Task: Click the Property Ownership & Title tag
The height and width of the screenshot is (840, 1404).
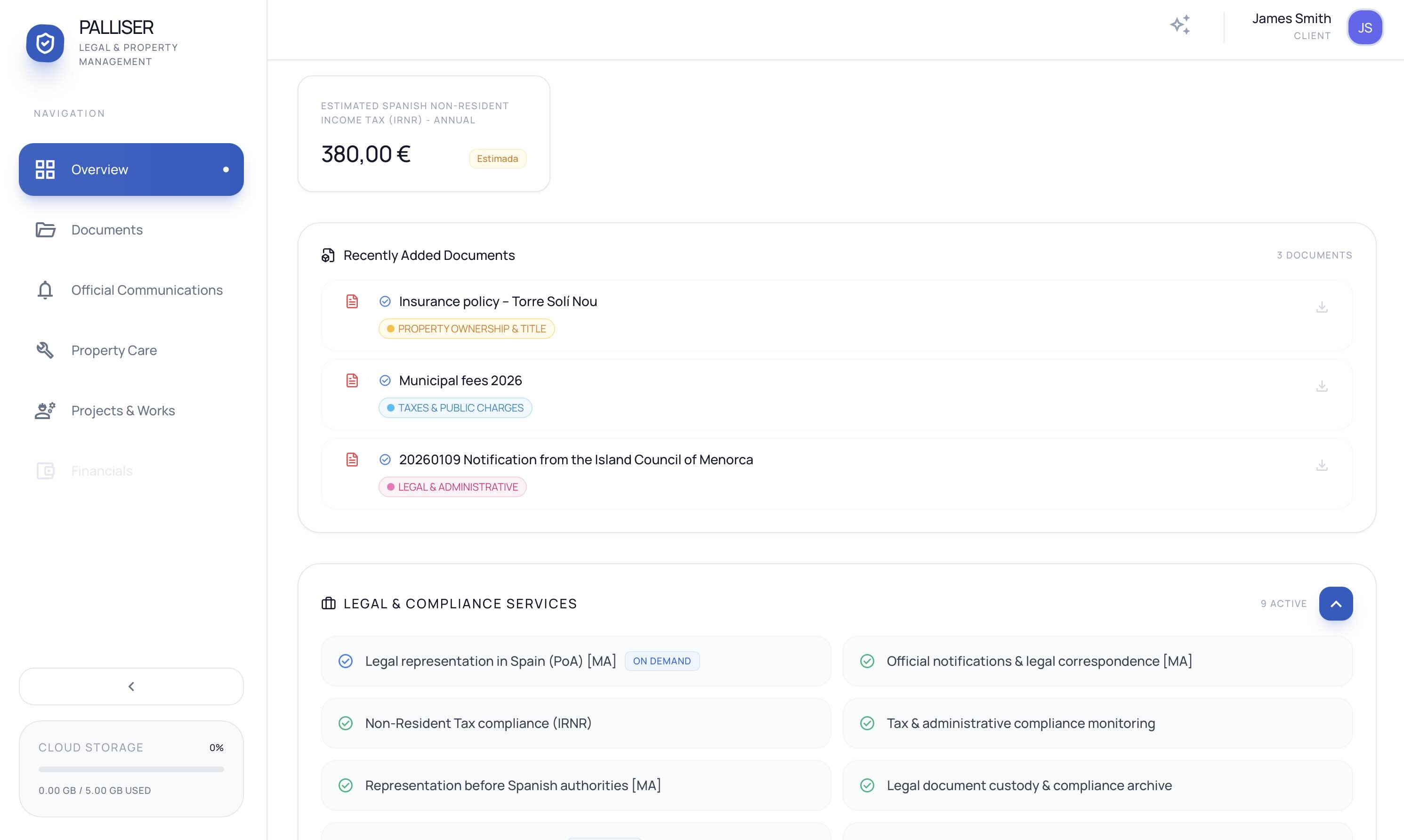Action: coord(466,329)
